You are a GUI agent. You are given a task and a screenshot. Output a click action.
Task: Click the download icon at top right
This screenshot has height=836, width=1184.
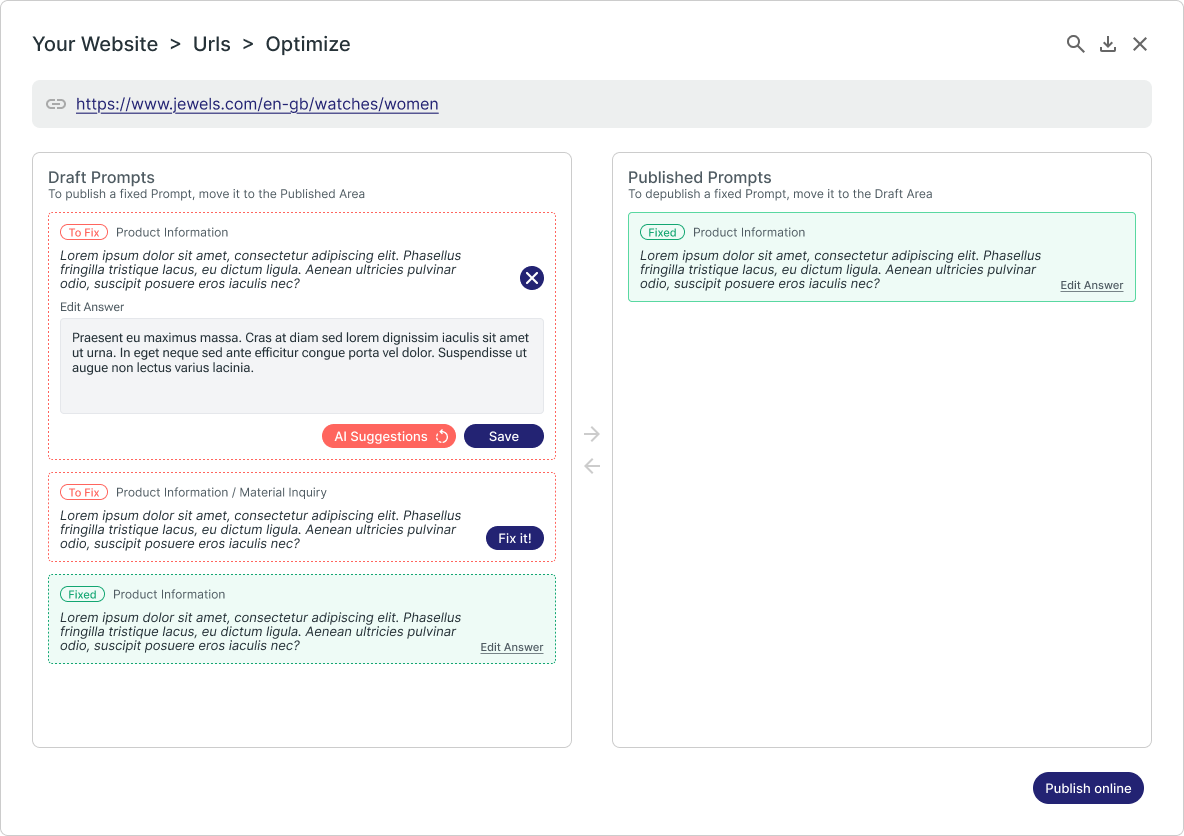[1107, 44]
